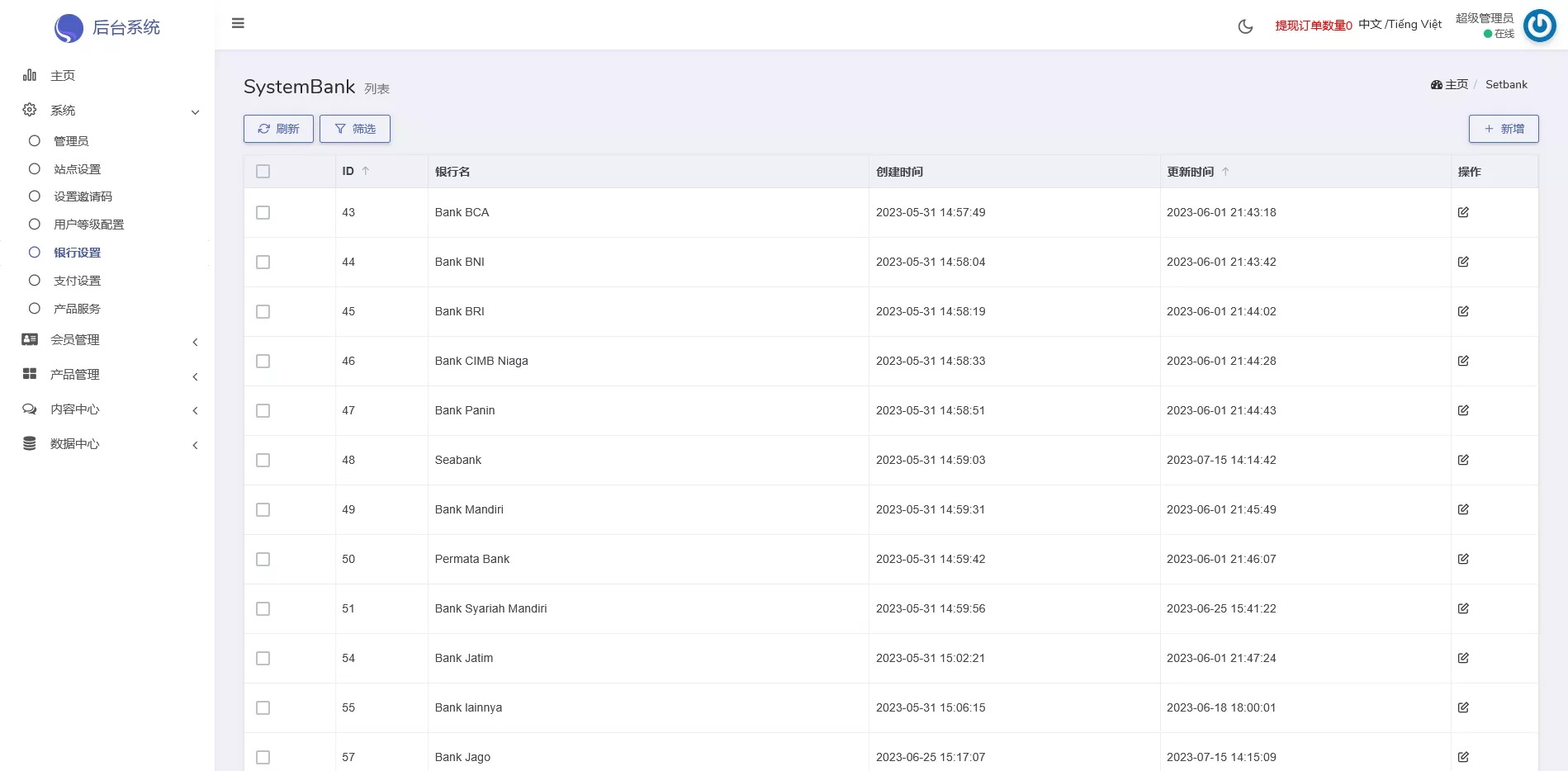Click the 新增 add button
Screen dimensions: 1568x771
1503,129
